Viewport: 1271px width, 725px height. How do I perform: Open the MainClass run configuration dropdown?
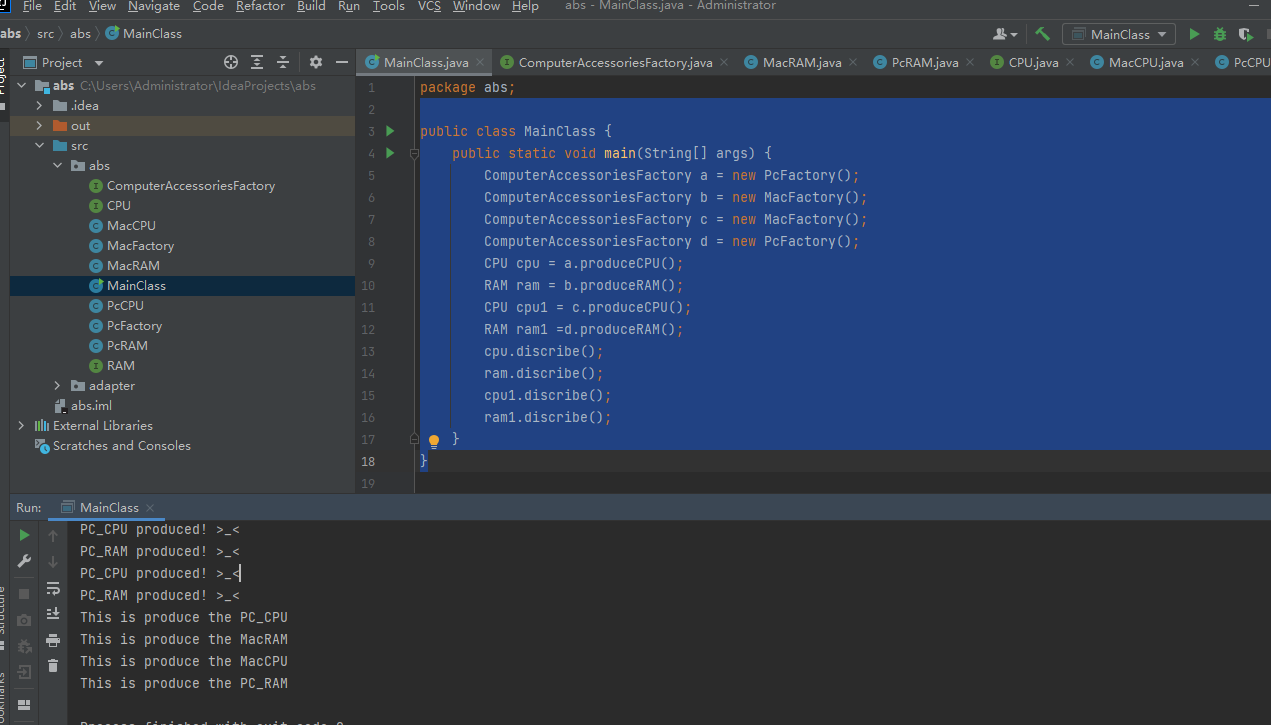click(x=1119, y=34)
